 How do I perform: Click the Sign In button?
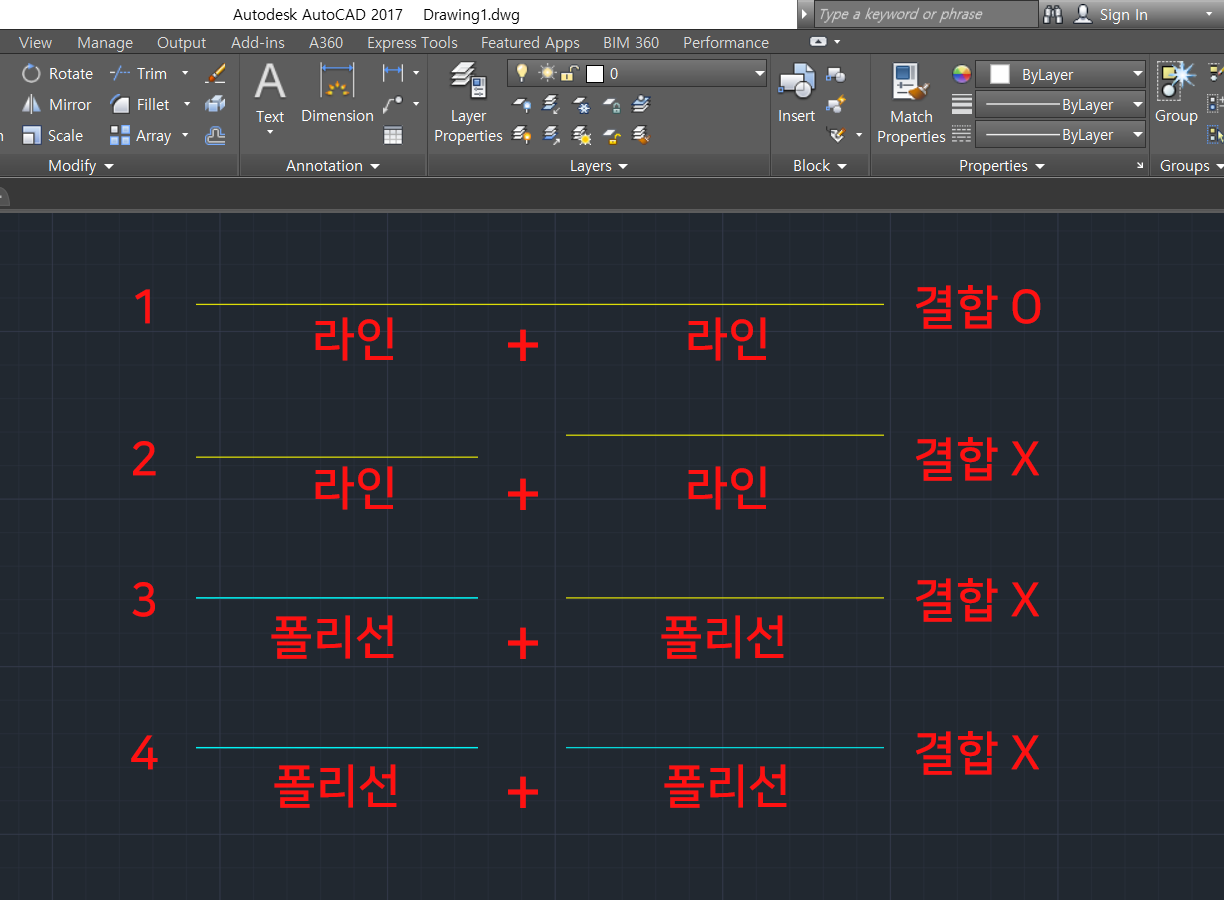[1111, 14]
